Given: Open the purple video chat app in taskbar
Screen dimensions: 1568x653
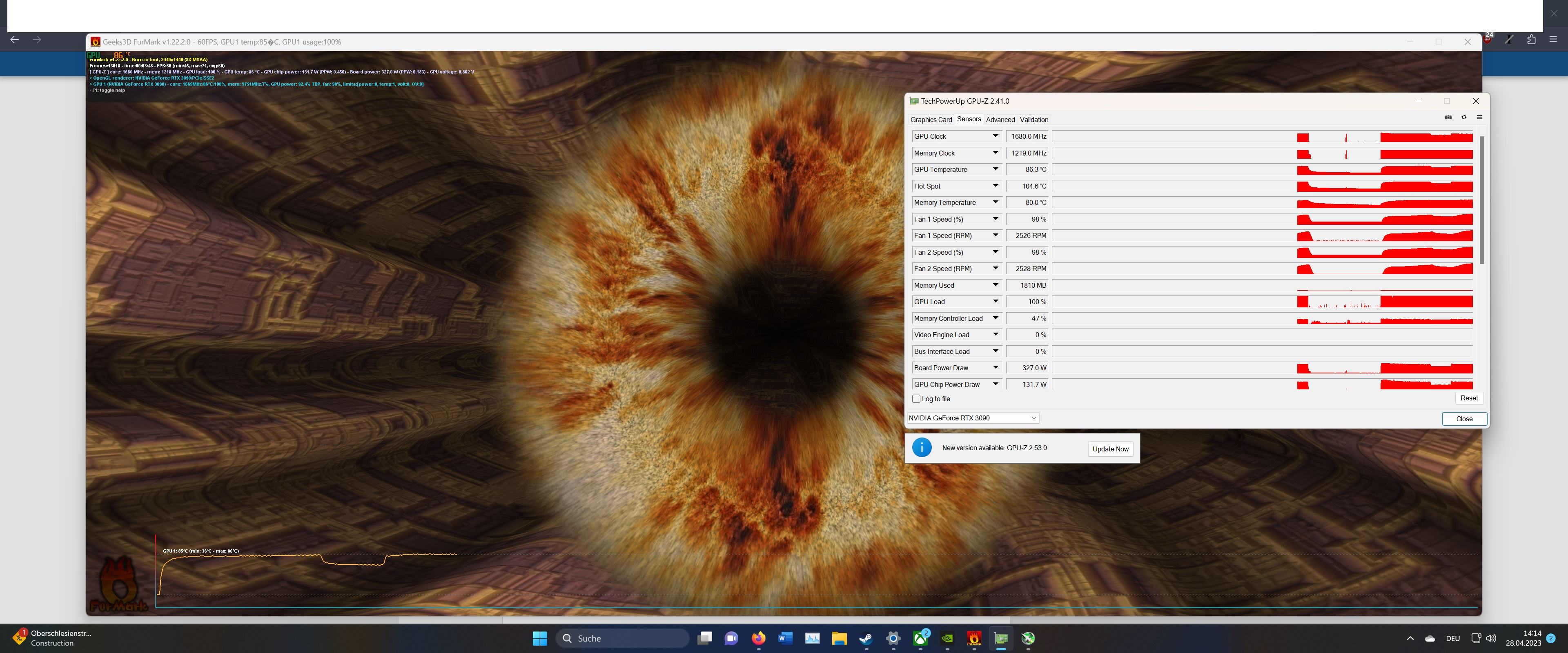Looking at the screenshot, I should [731, 638].
